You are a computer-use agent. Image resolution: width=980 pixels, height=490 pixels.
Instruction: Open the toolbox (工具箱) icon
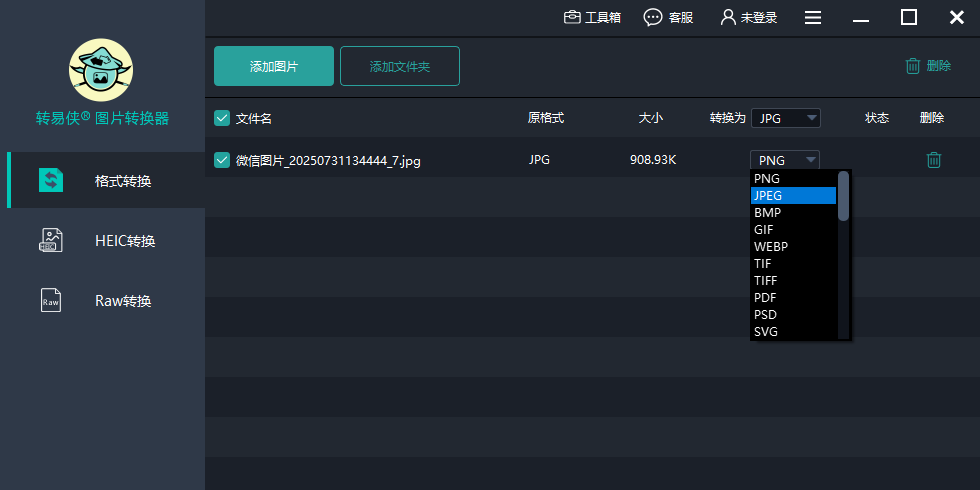click(x=573, y=17)
